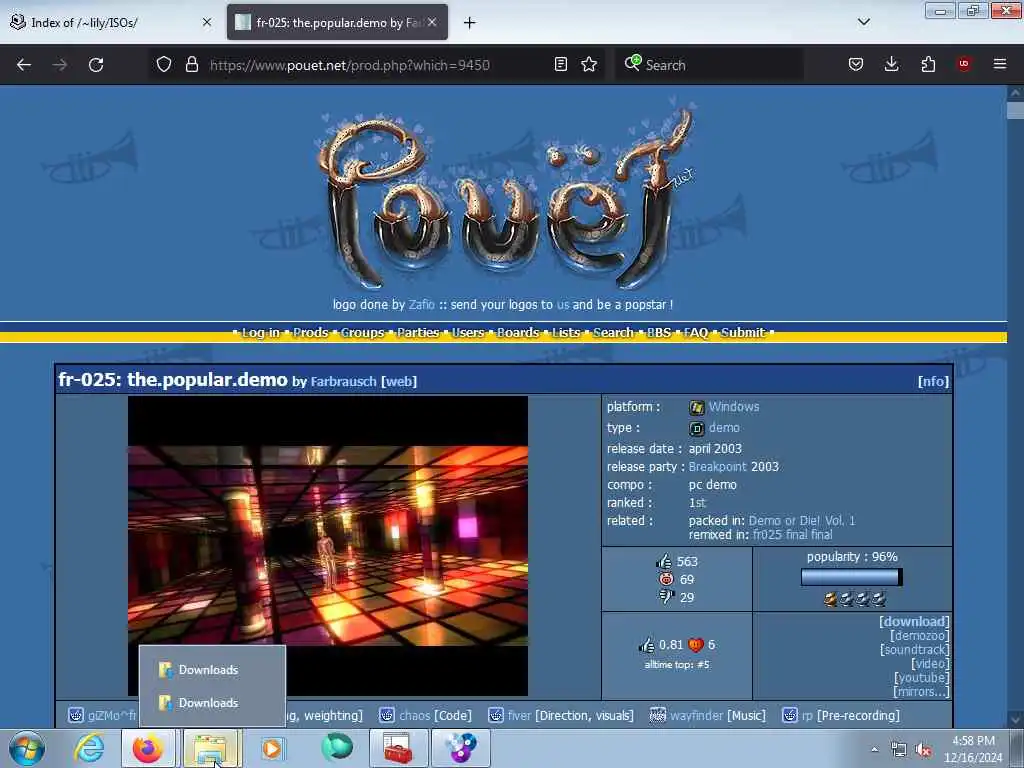Open the FAQ menu item
This screenshot has width=1024, height=768.
(x=696, y=332)
